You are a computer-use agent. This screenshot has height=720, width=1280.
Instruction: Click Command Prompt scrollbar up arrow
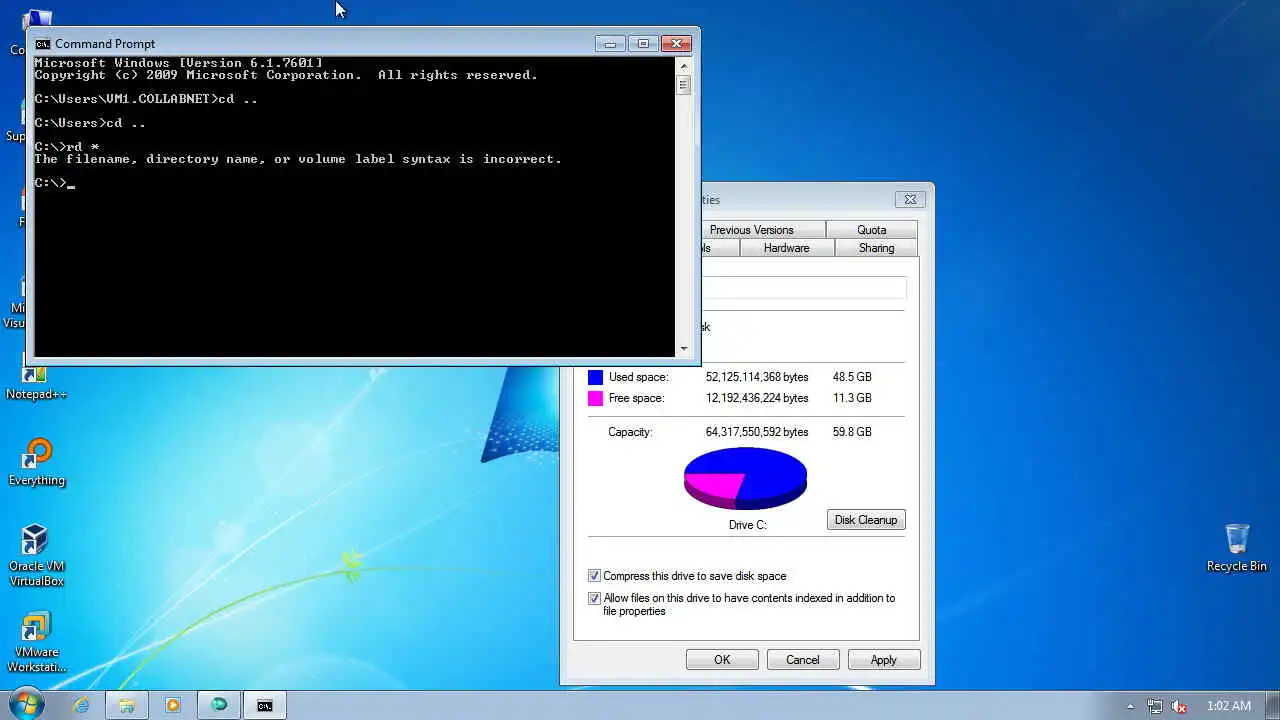click(x=684, y=66)
